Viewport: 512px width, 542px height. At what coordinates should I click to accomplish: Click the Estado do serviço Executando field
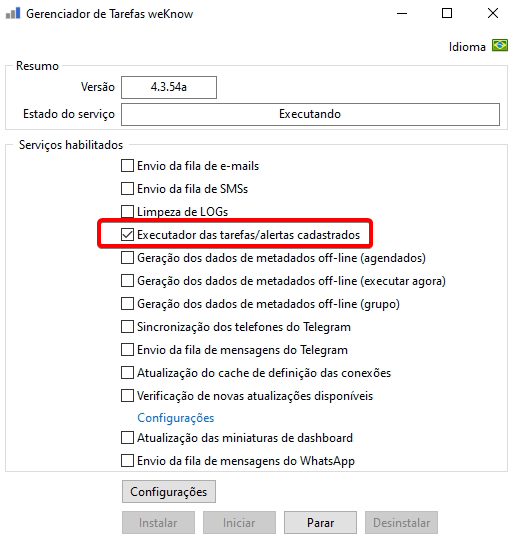coord(310,114)
